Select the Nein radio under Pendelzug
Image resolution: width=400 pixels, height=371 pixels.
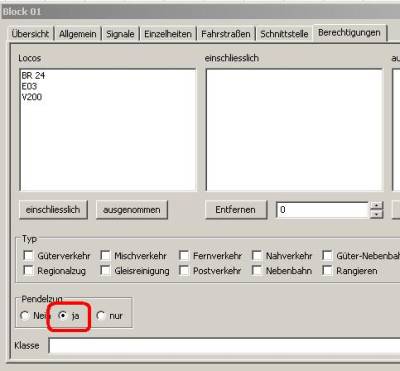click(25, 315)
